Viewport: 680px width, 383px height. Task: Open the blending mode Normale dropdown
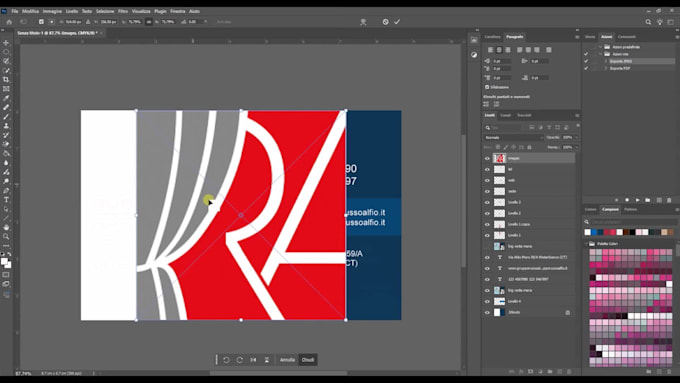[514, 137]
